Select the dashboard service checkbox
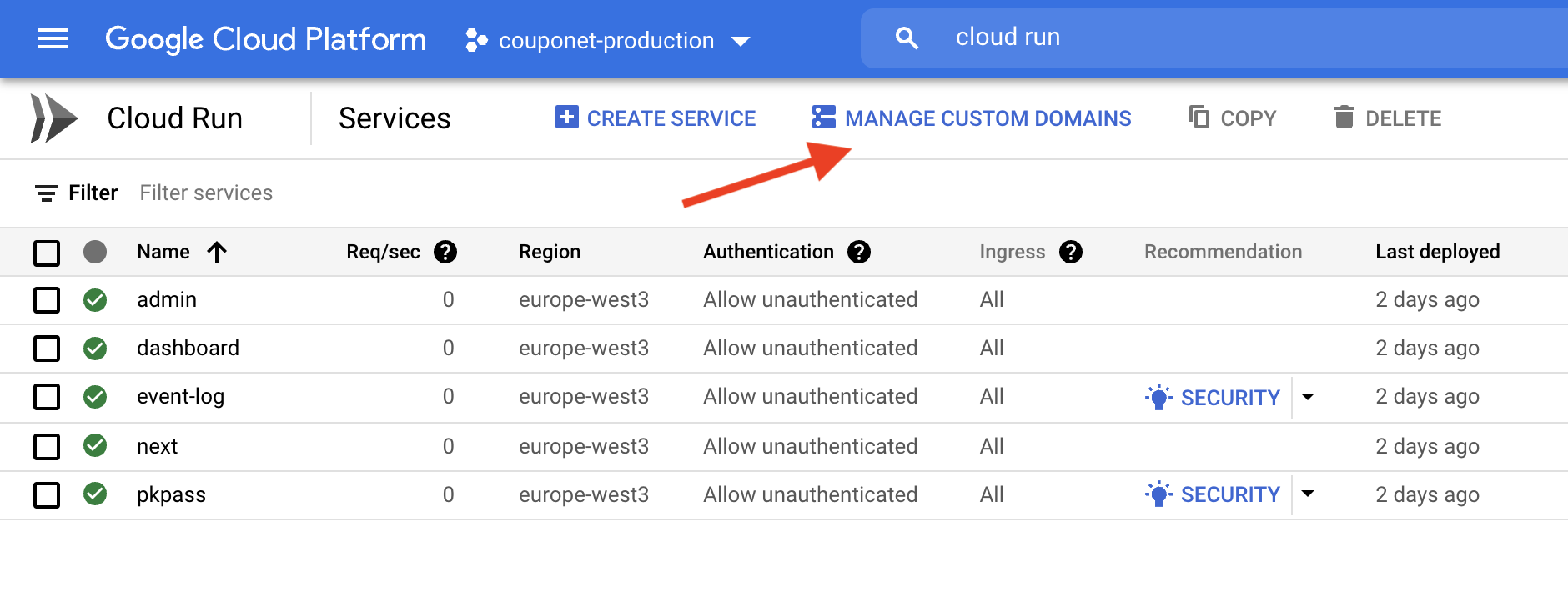The image size is (1568, 607). pyautogui.click(x=47, y=349)
